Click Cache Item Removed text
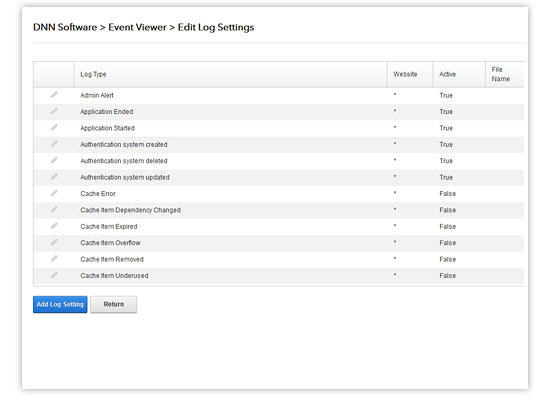The width and height of the screenshot is (550, 405). click(x=112, y=259)
